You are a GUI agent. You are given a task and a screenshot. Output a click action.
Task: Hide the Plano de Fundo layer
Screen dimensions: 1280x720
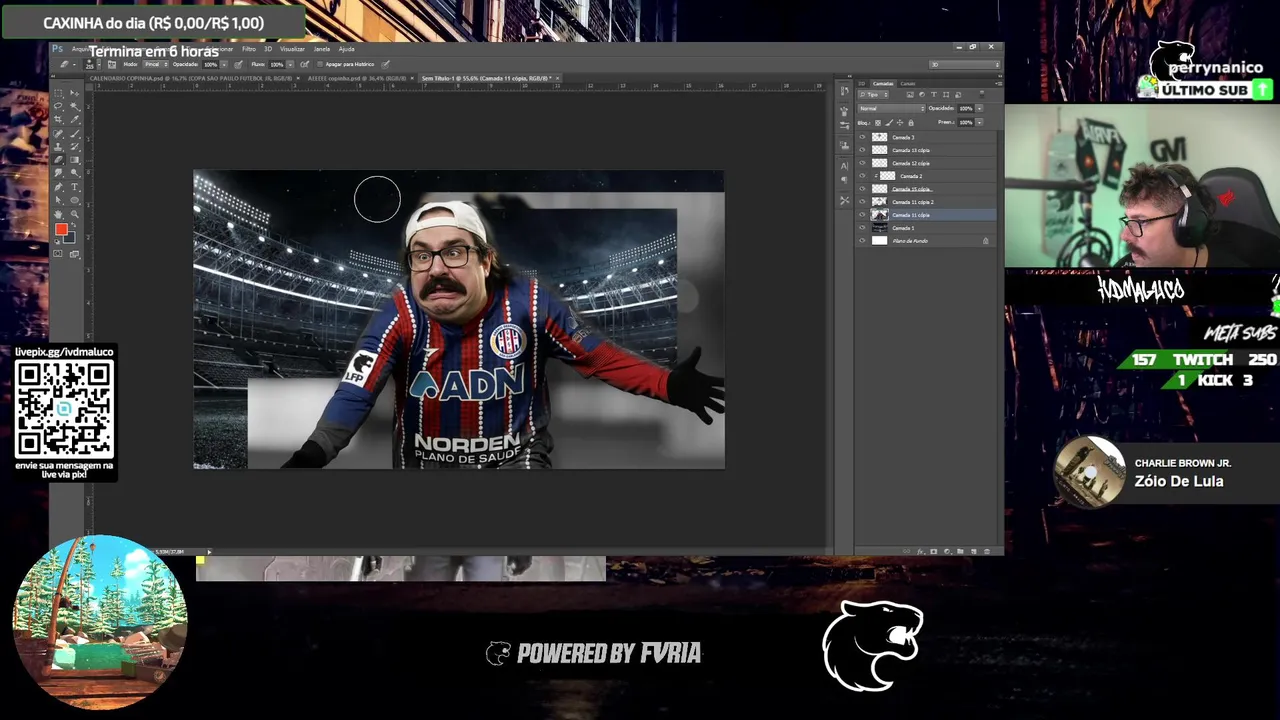[862, 241]
